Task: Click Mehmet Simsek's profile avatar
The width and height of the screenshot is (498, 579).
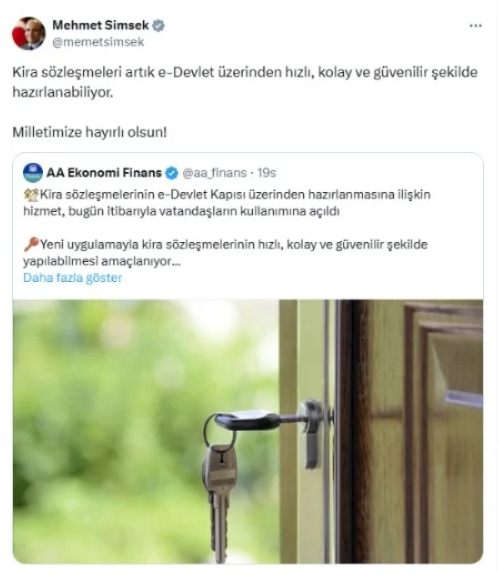Action: click(29, 33)
